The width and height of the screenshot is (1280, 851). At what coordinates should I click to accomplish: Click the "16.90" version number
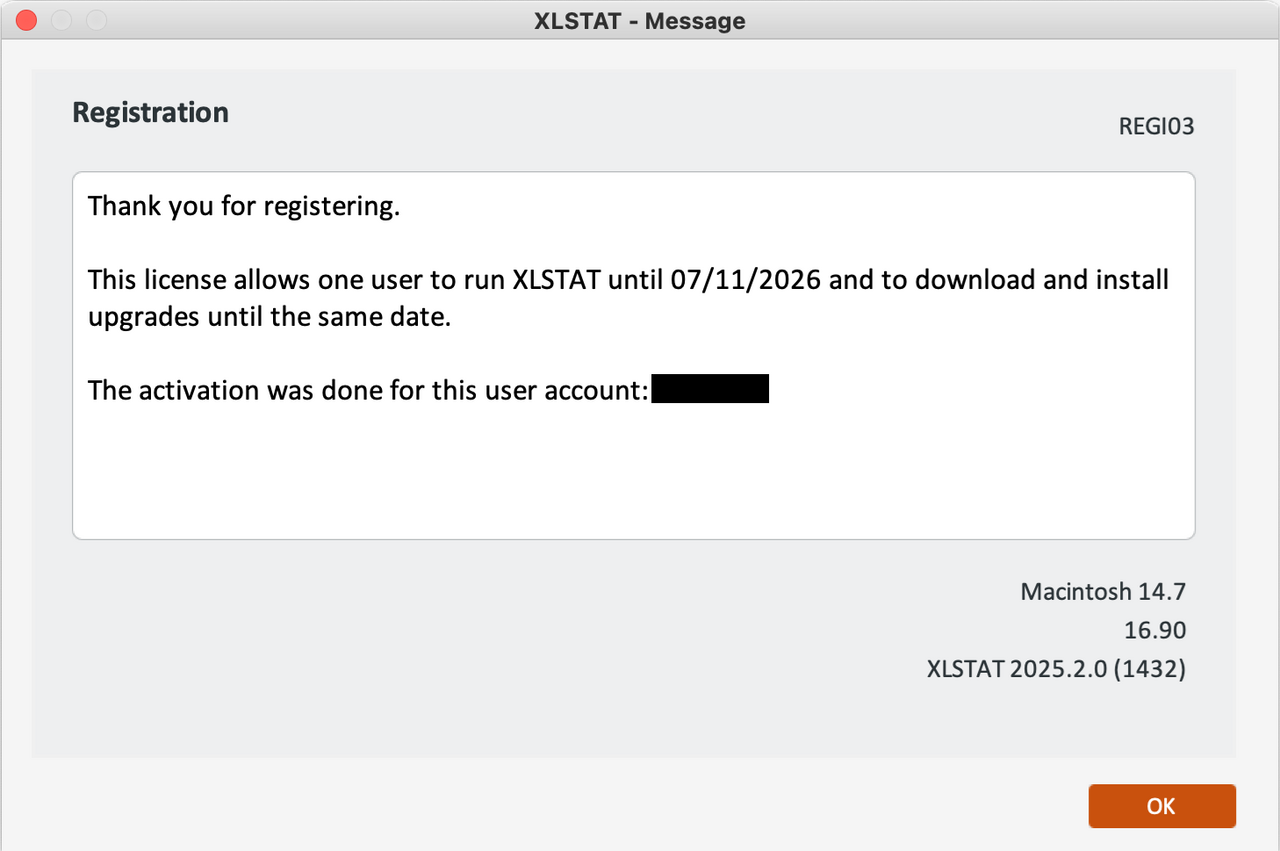click(x=1154, y=630)
